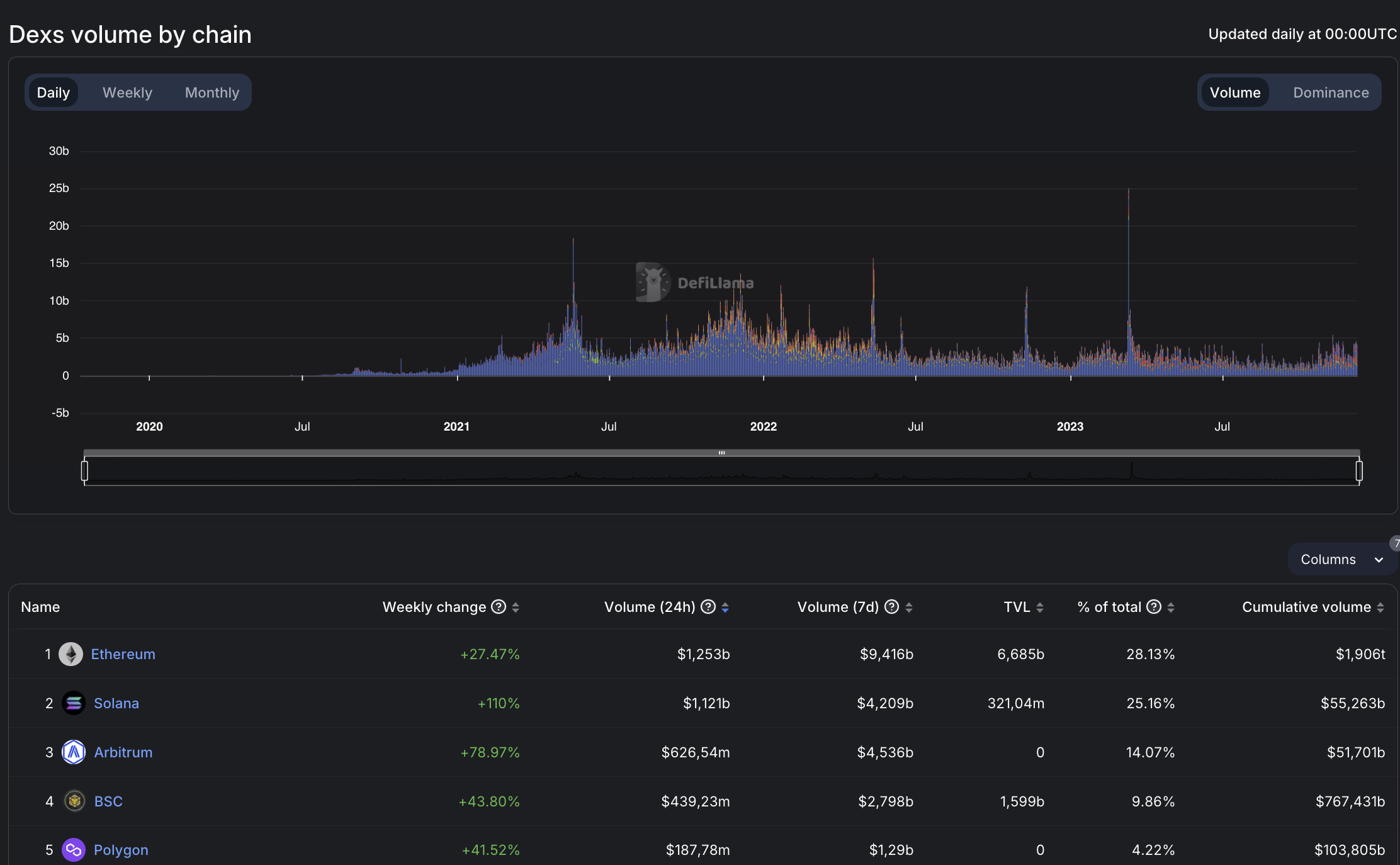Show help tooltip for % of total
This screenshot has height=865, width=1400.
point(1154,607)
